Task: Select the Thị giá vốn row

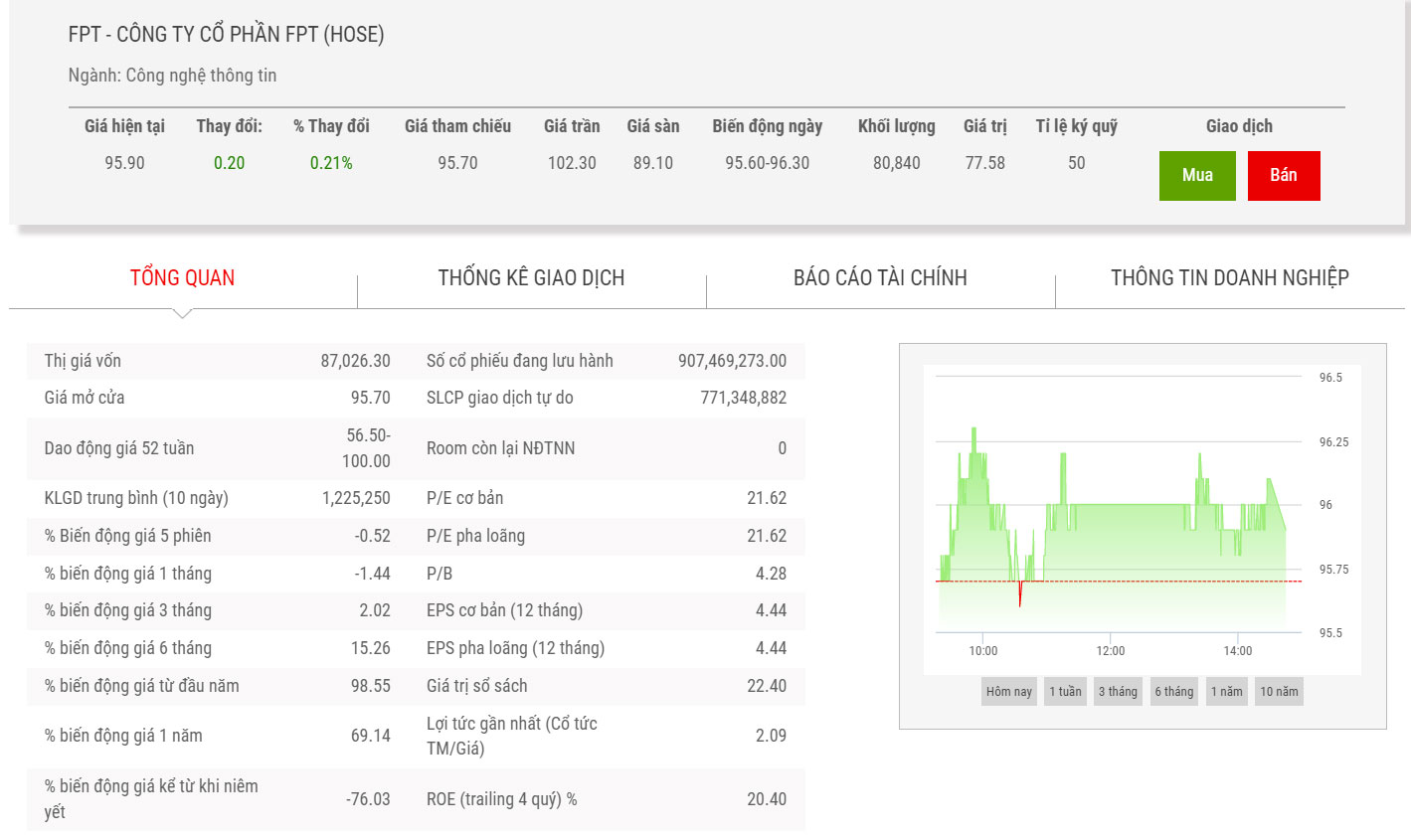Action: click(217, 361)
